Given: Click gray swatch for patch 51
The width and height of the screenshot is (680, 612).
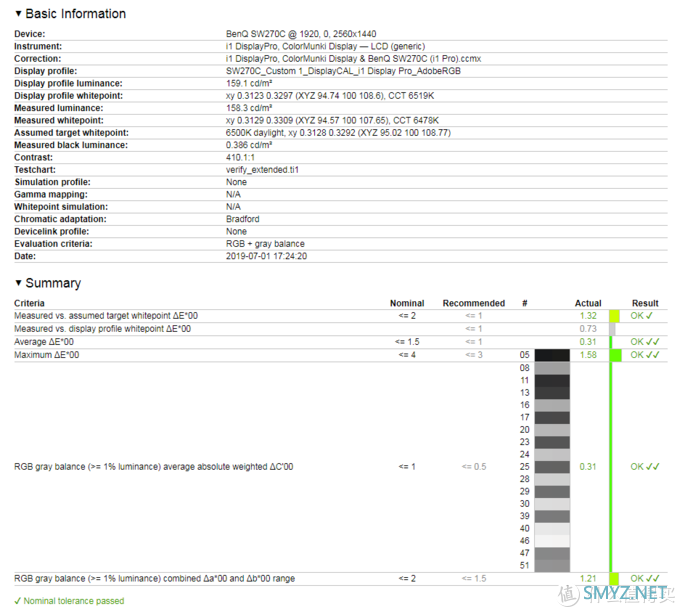Looking at the screenshot, I should 552,566.
